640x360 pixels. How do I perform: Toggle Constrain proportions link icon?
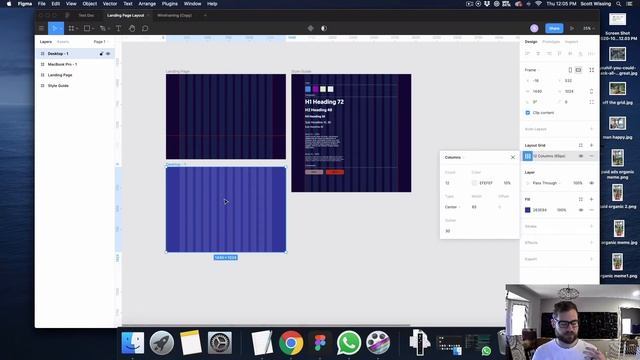coord(591,91)
